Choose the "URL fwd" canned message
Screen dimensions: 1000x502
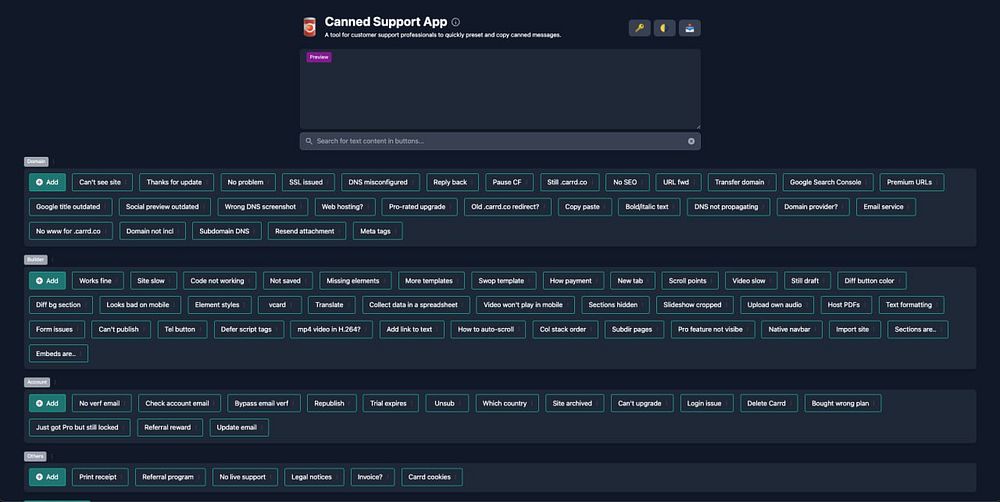(678, 182)
